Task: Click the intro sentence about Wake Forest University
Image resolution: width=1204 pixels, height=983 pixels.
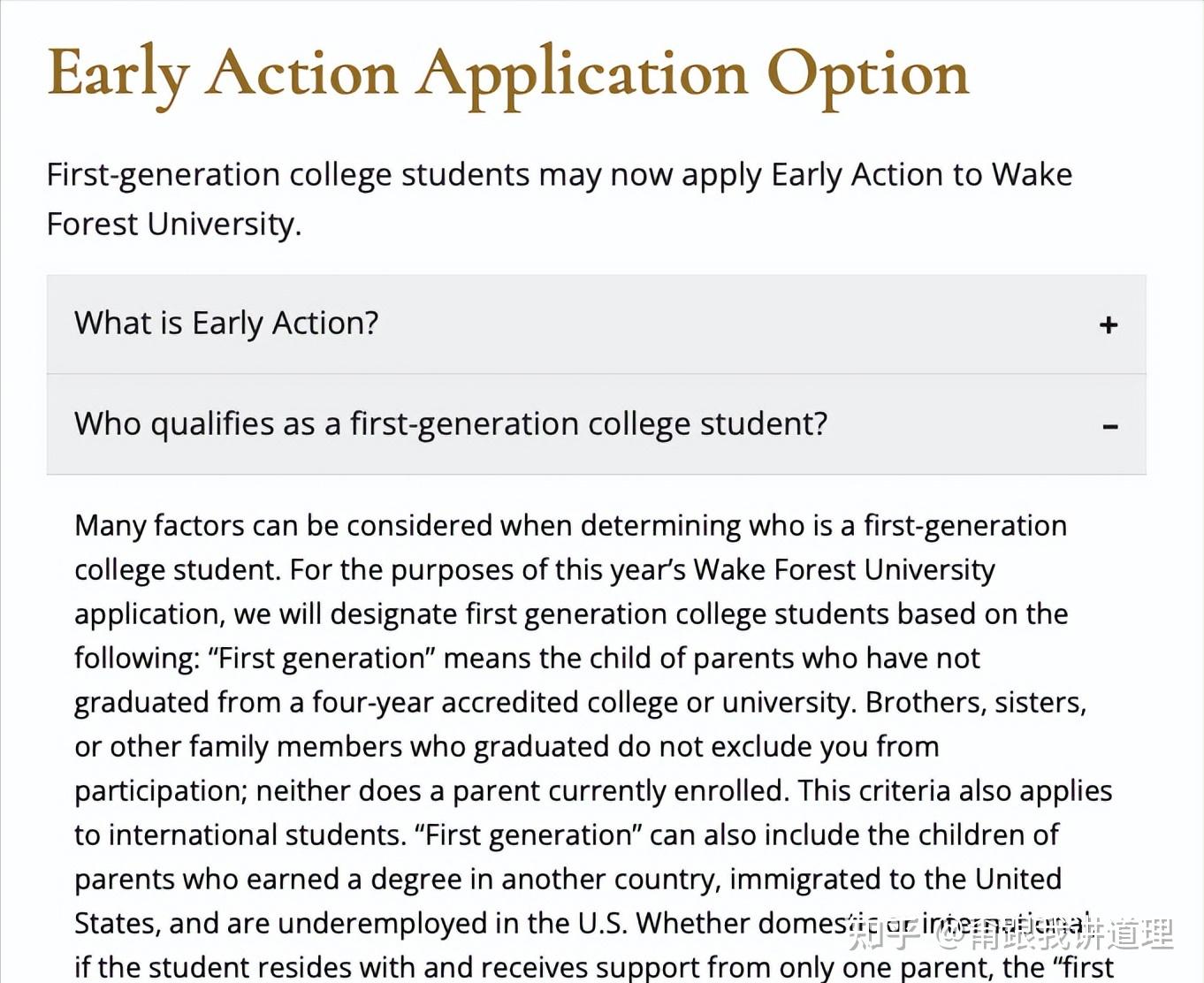Action: pos(559,175)
